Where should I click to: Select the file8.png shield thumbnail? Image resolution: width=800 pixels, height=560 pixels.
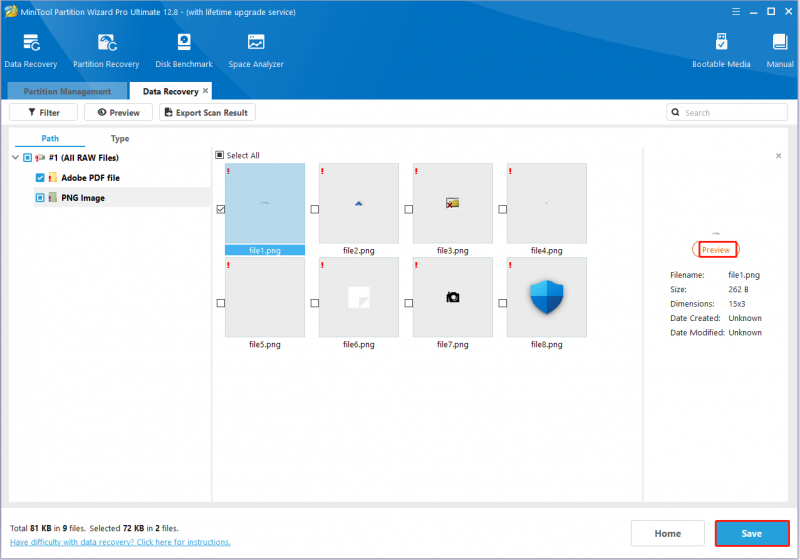(x=546, y=297)
